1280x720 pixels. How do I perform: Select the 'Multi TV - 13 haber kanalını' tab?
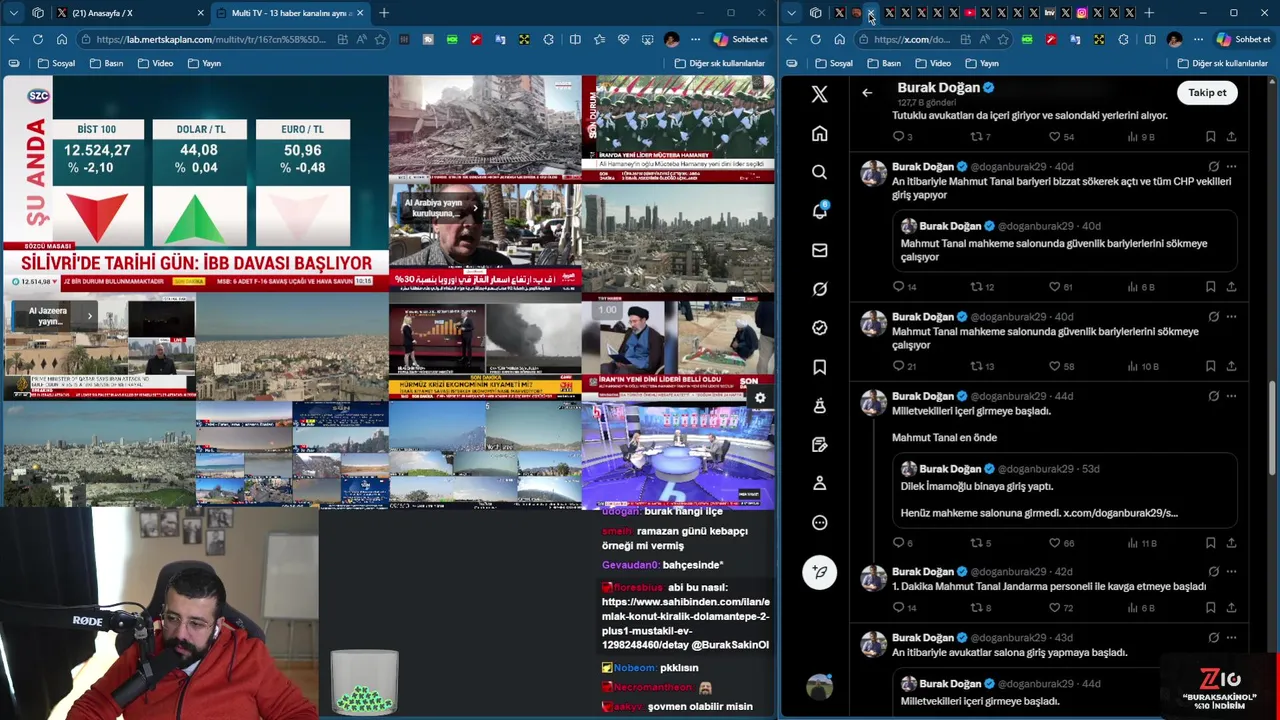pyautogui.click(x=290, y=13)
